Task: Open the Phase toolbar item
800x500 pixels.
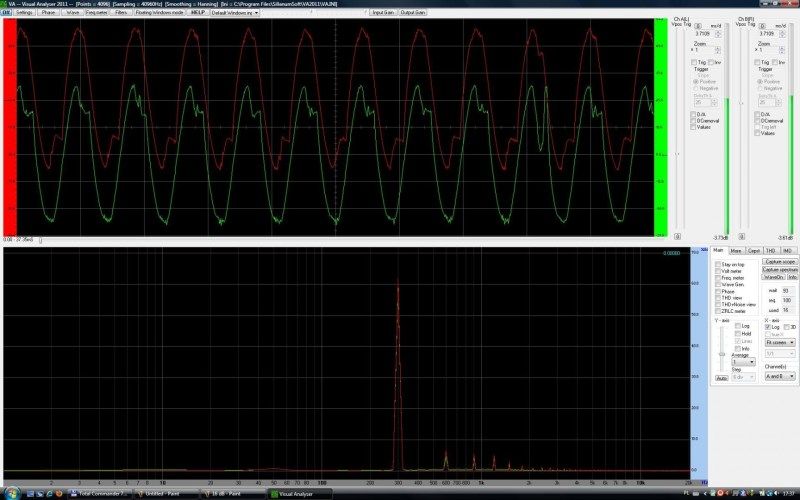Action: point(48,12)
